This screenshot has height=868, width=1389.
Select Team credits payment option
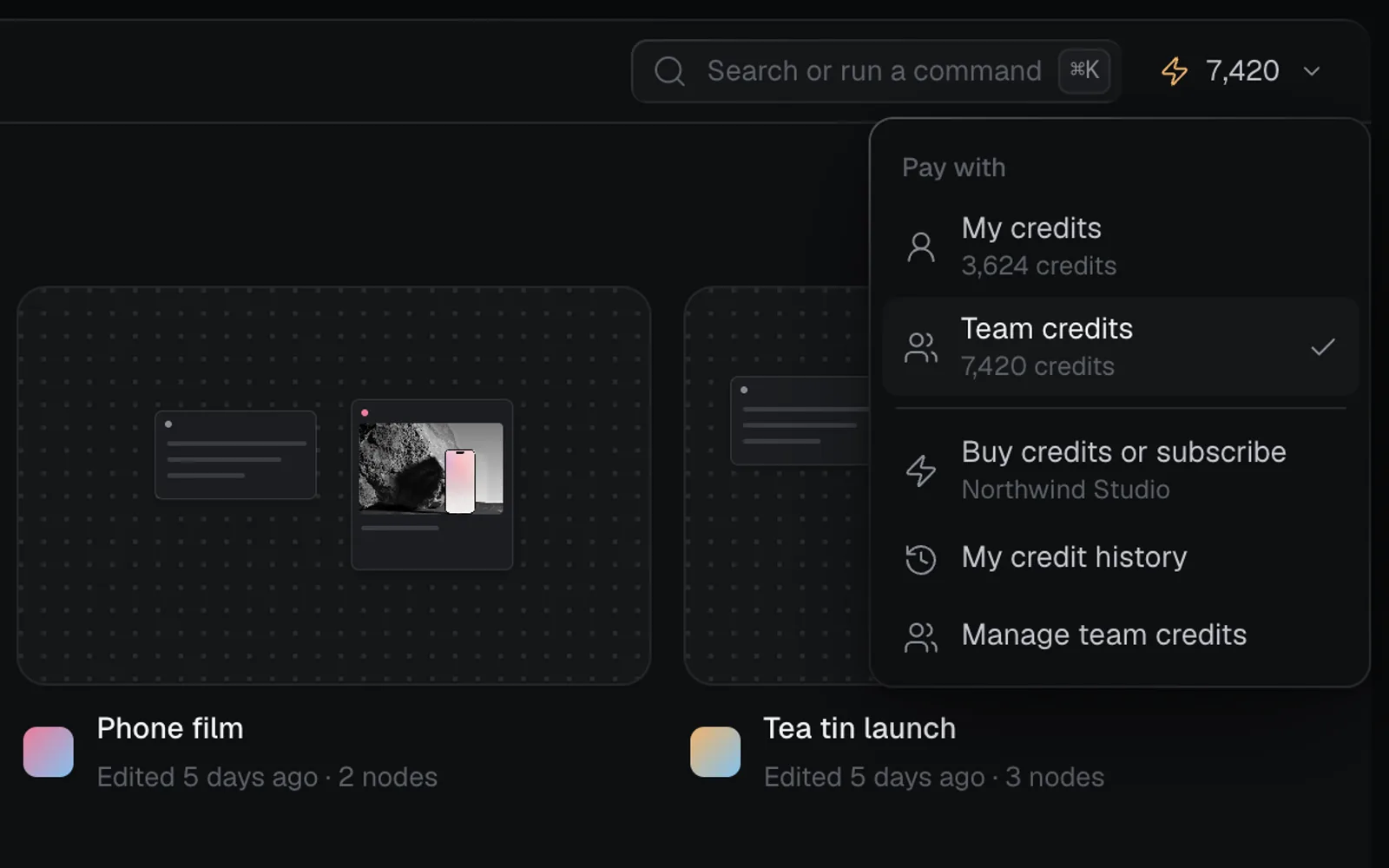click(x=1120, y=347)
